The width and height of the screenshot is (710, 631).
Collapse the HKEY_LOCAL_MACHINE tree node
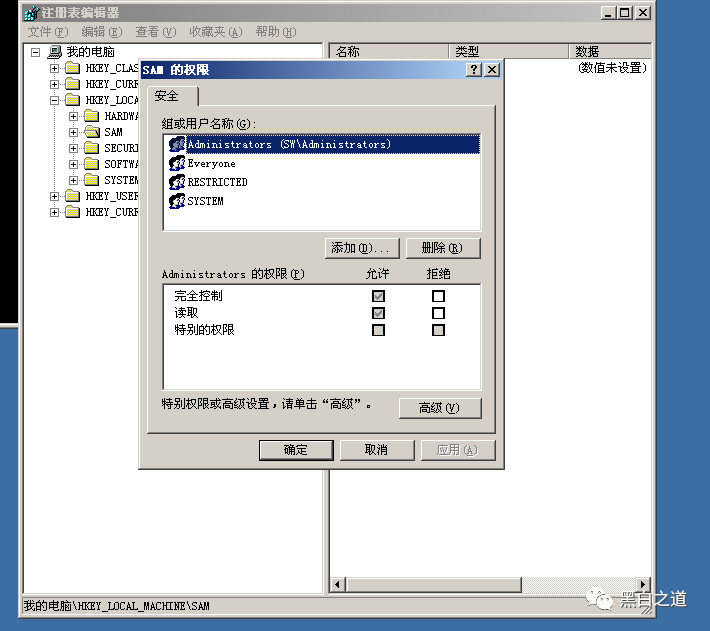(55, 100)
